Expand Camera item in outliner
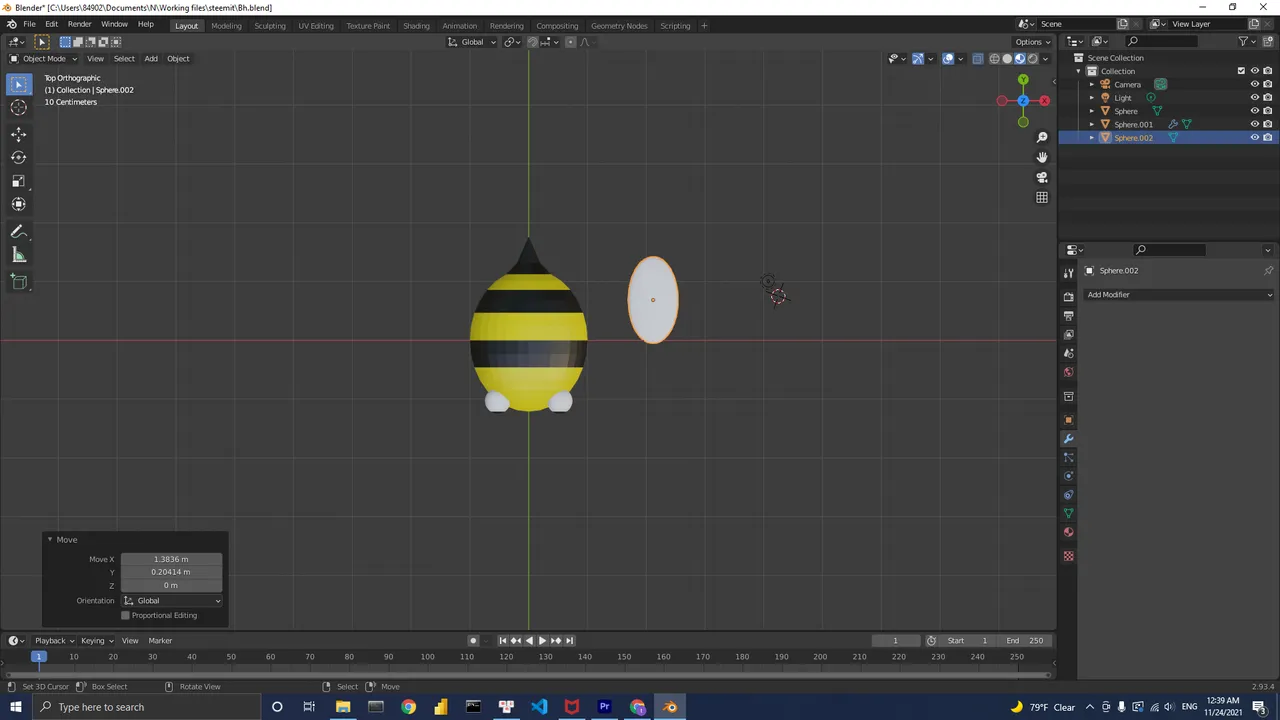Viewport: 1280px width, 720px height. coord(1092,84)
